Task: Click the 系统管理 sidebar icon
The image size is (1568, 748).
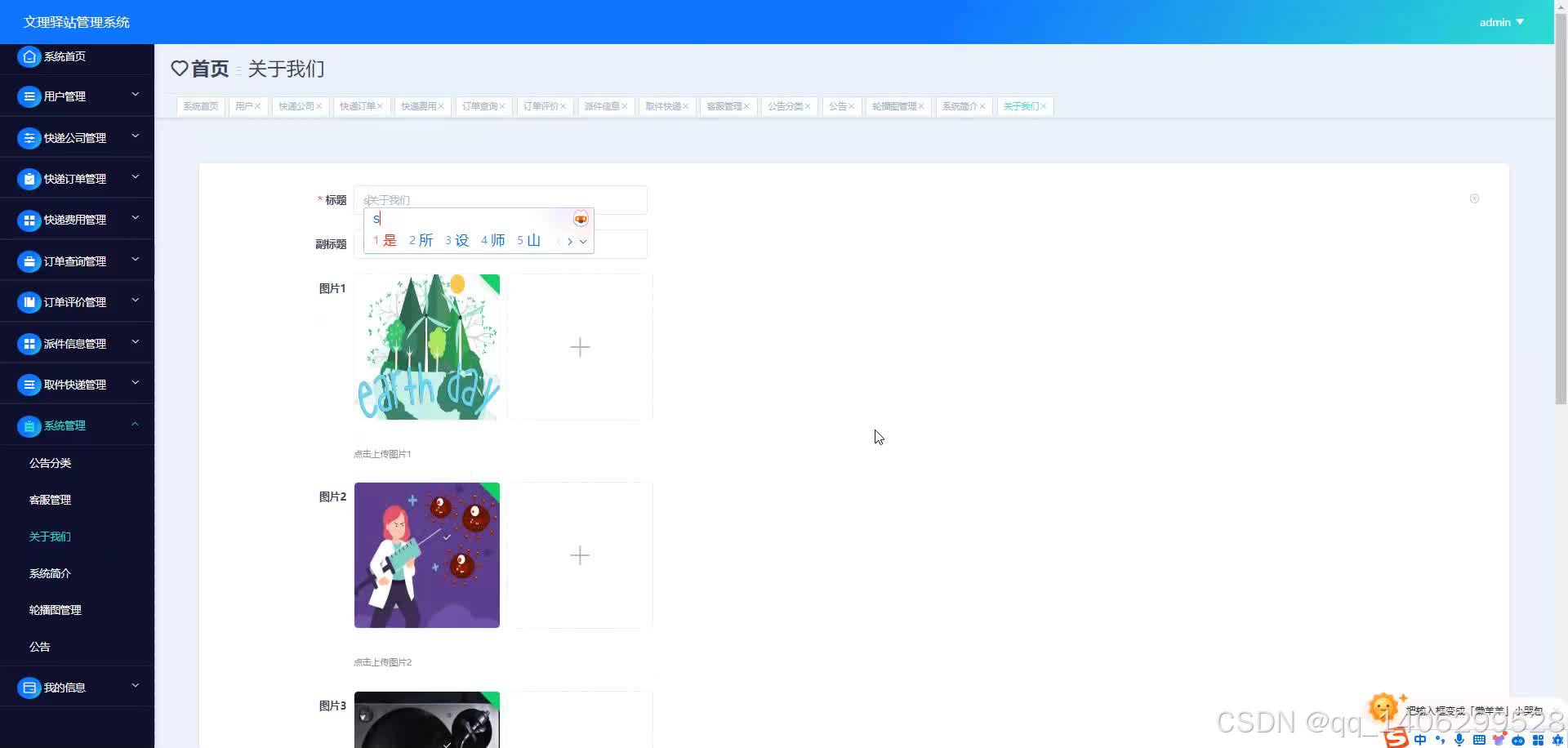Action: coord(29,425)
